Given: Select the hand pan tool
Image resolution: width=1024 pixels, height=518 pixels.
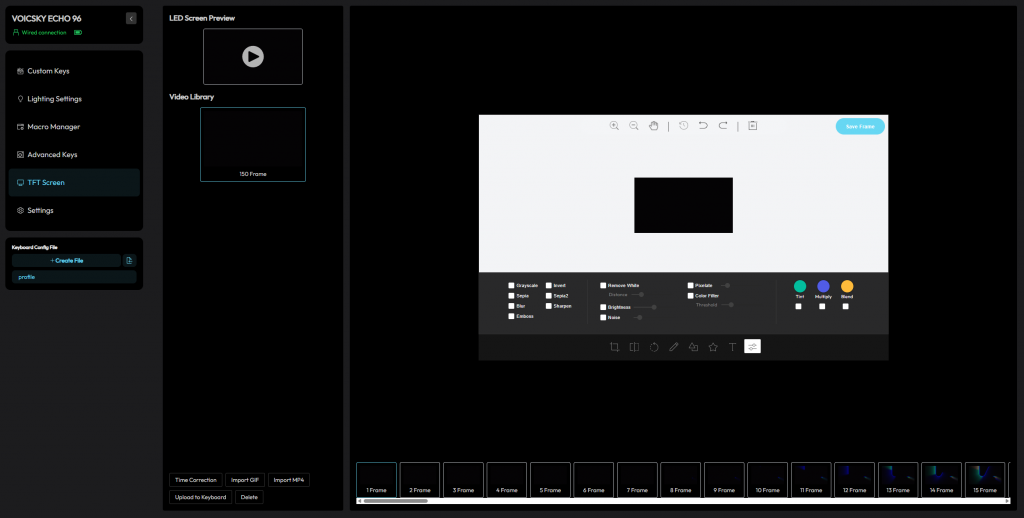Looking at the screenshot, I should click(653, 125).
